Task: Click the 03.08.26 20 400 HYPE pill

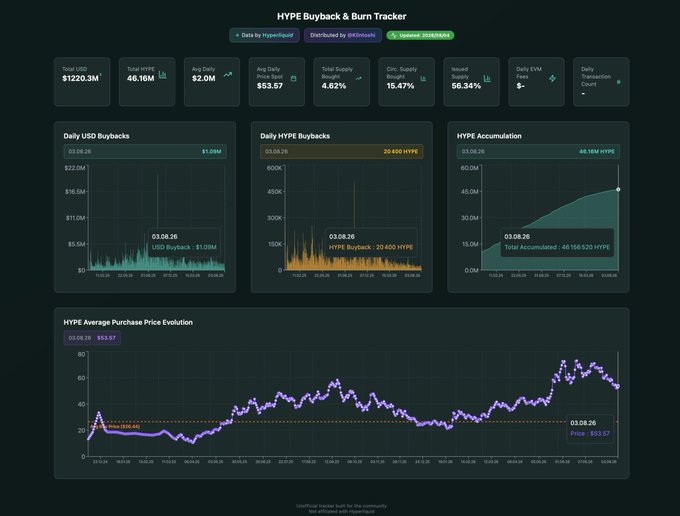Action: coord(341,151)
